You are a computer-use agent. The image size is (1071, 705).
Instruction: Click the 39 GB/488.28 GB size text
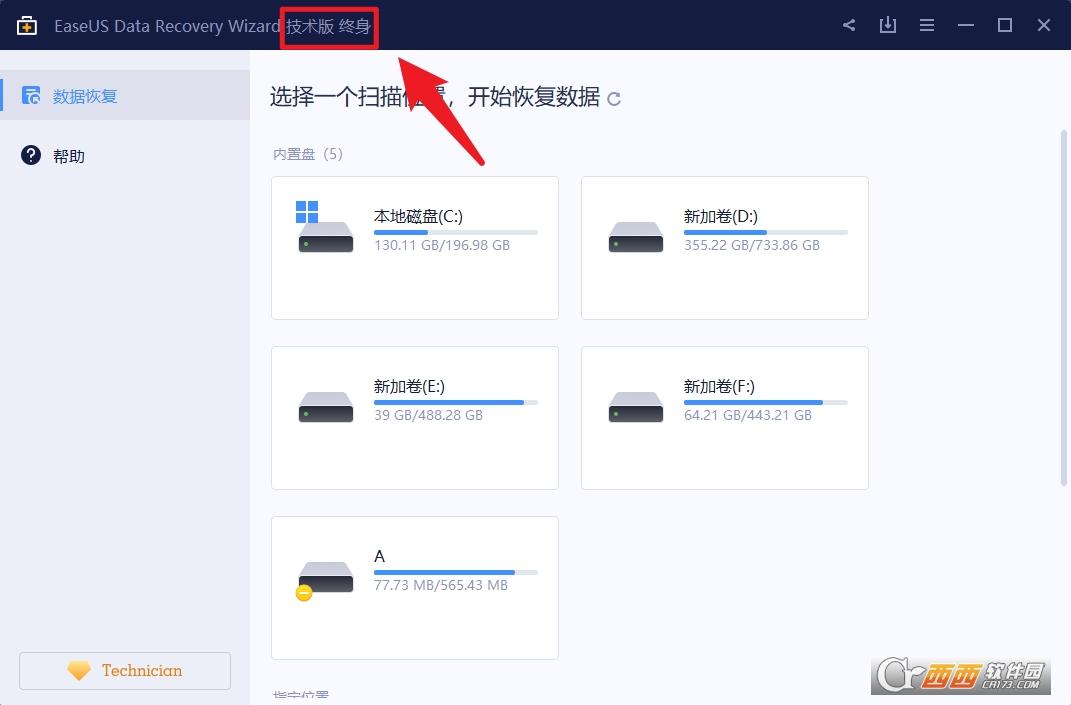(428, 415)
